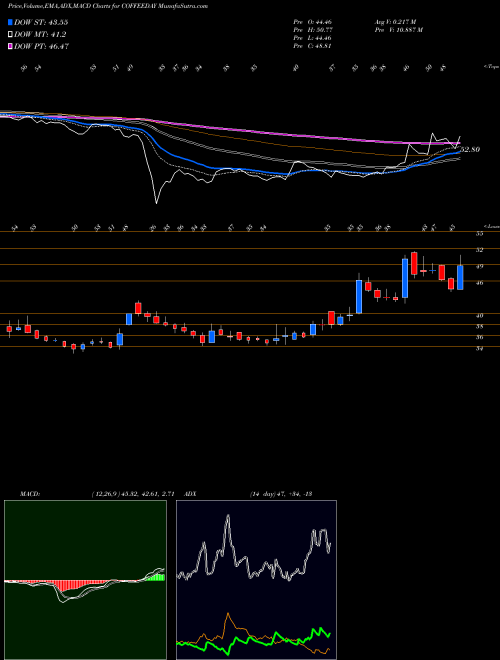500x660 pixels.
Task: Click the blue DOW ST legend swatch
Action: pos(11,22)
